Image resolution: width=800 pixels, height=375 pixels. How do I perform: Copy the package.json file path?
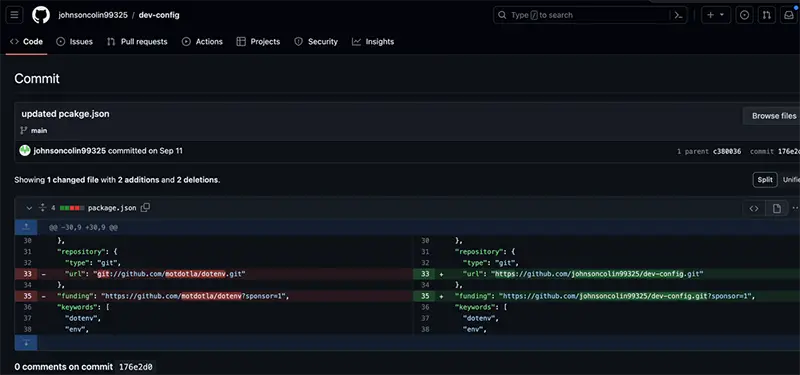(x=145, y=208)
